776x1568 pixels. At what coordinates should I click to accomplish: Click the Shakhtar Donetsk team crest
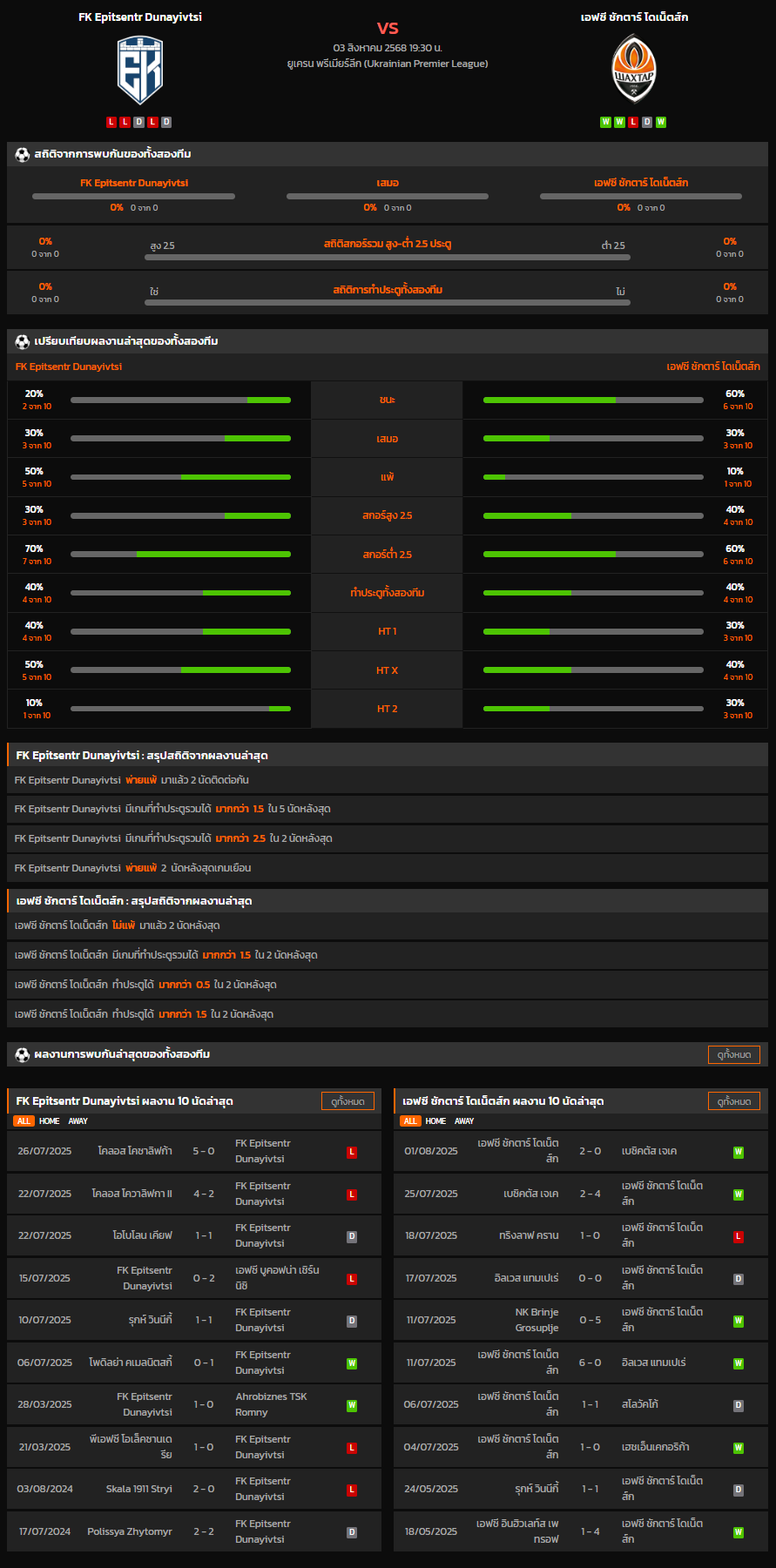[x=633, y=70]
